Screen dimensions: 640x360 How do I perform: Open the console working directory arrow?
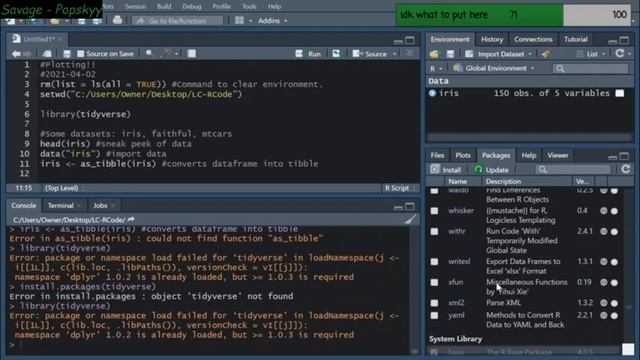pyautogui.click(x=131, y=220)
